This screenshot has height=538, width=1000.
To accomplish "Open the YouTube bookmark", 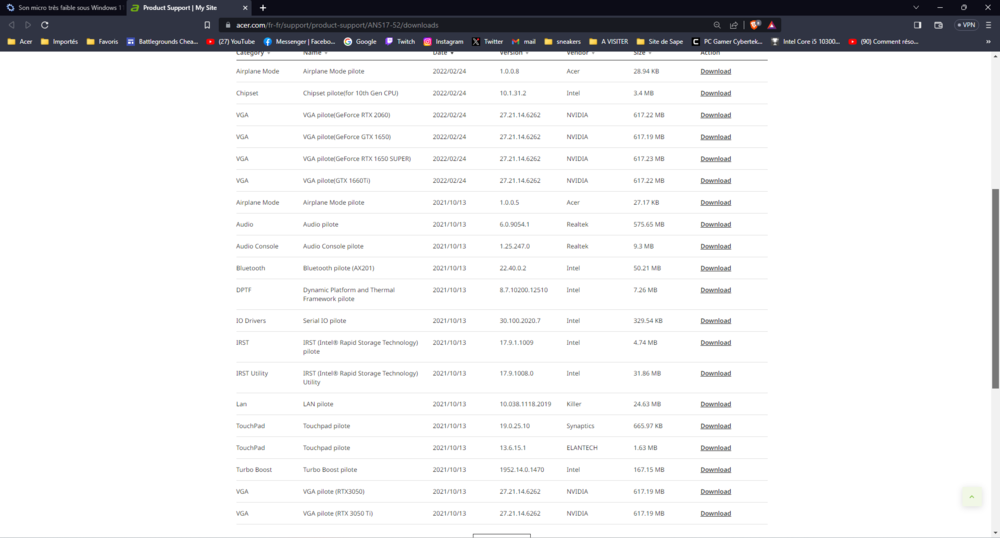I will pyautogui.click(x=230, y=41).
